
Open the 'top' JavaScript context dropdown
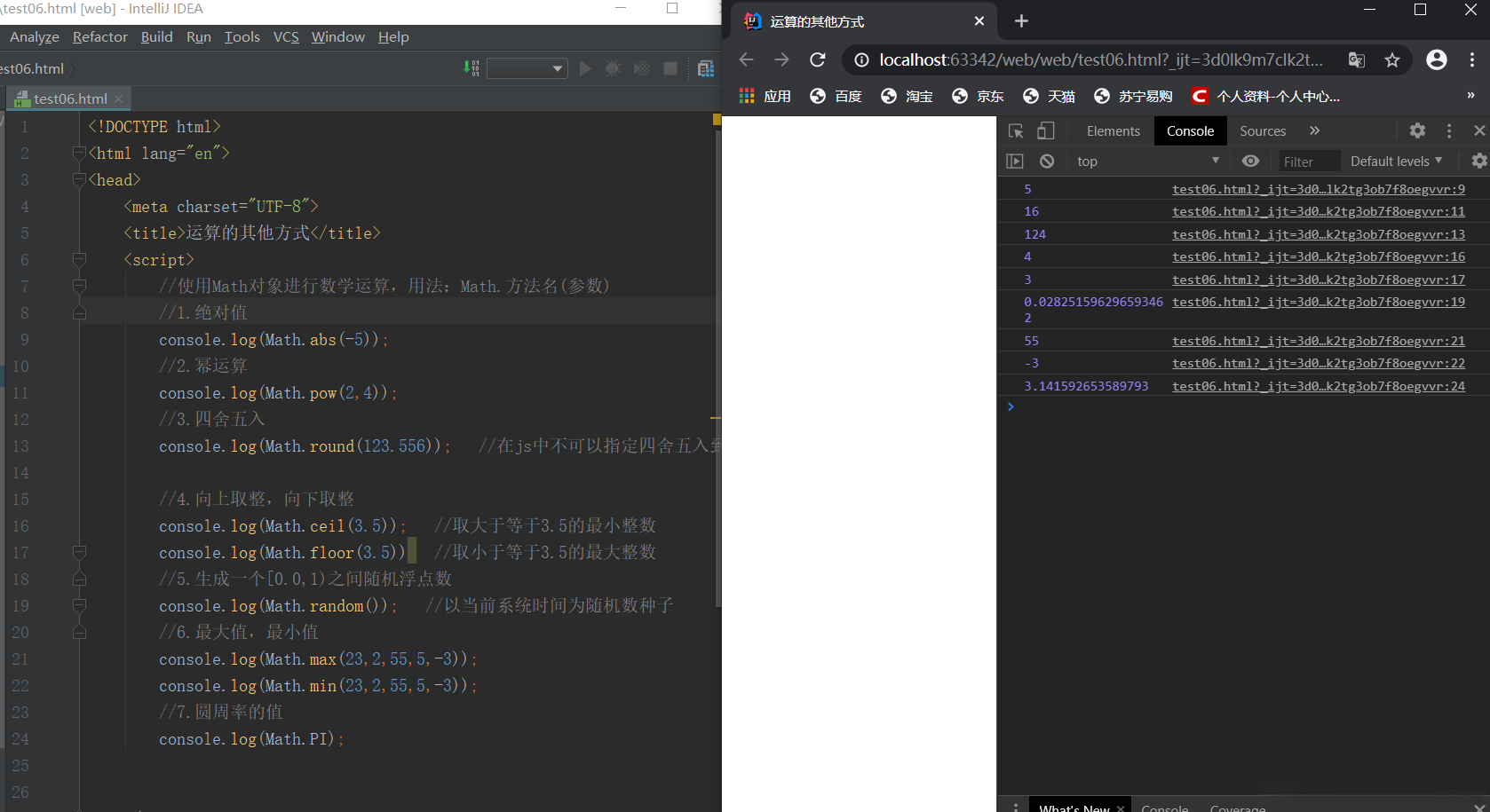tap(1146, 162)
